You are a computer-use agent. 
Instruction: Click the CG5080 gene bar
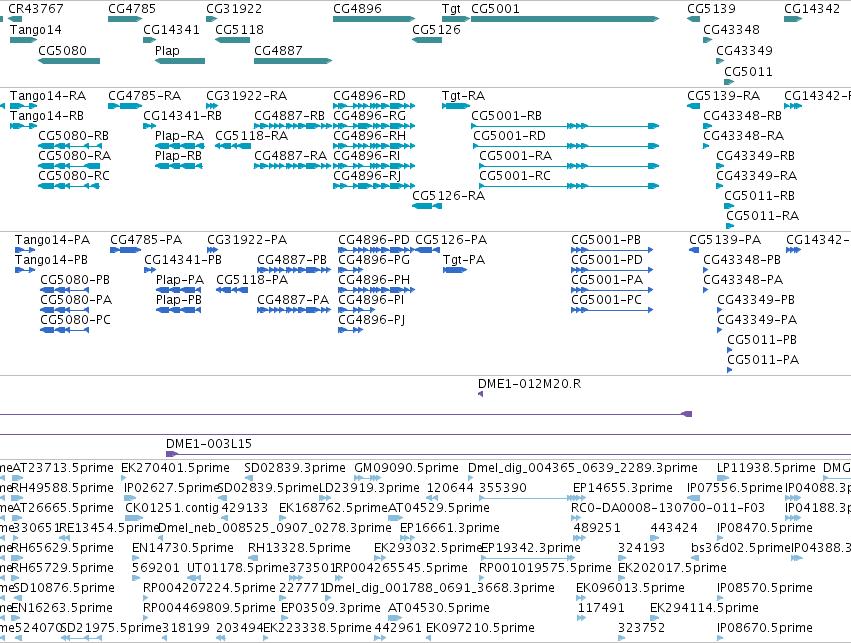(x=69, y=61)
